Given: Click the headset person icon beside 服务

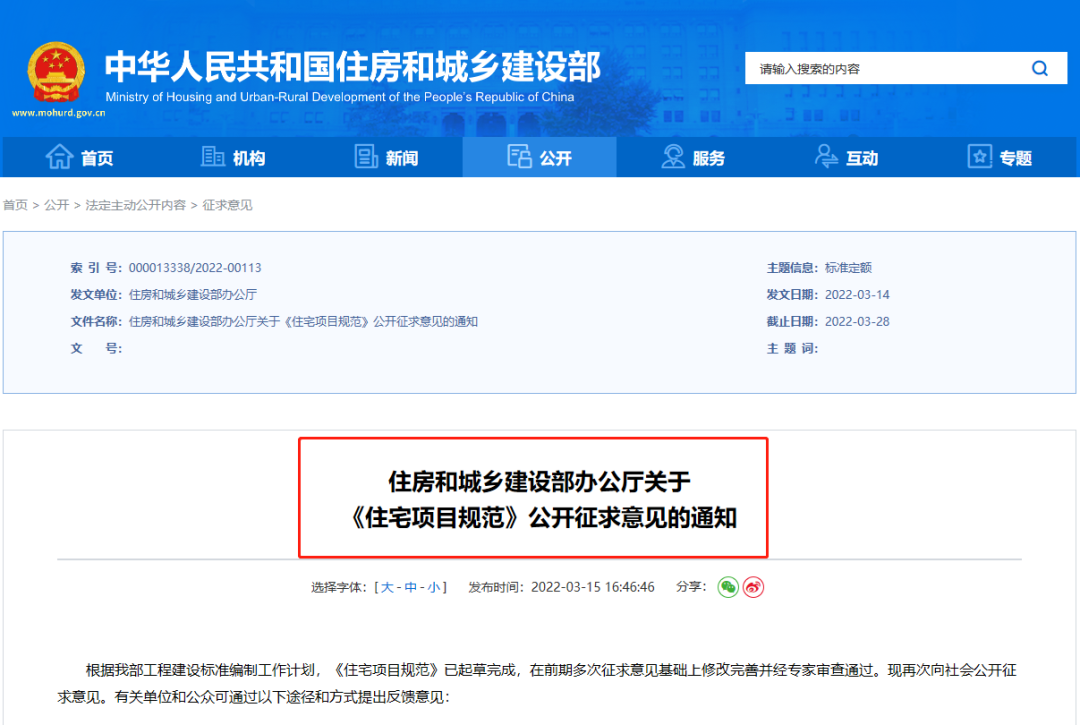Looking at the screenshot, I should (672, 156).
